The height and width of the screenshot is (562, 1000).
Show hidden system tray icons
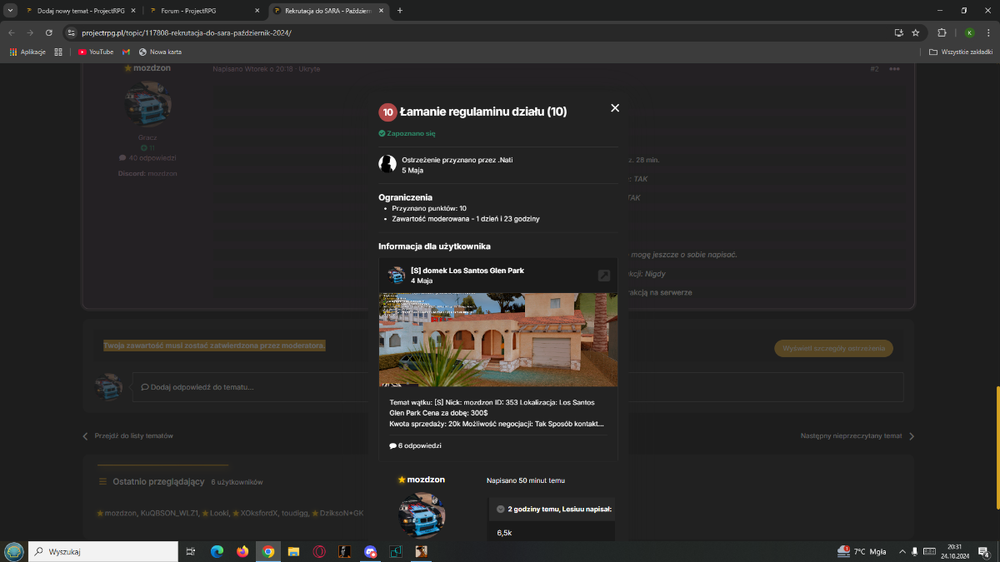(902, 551)
